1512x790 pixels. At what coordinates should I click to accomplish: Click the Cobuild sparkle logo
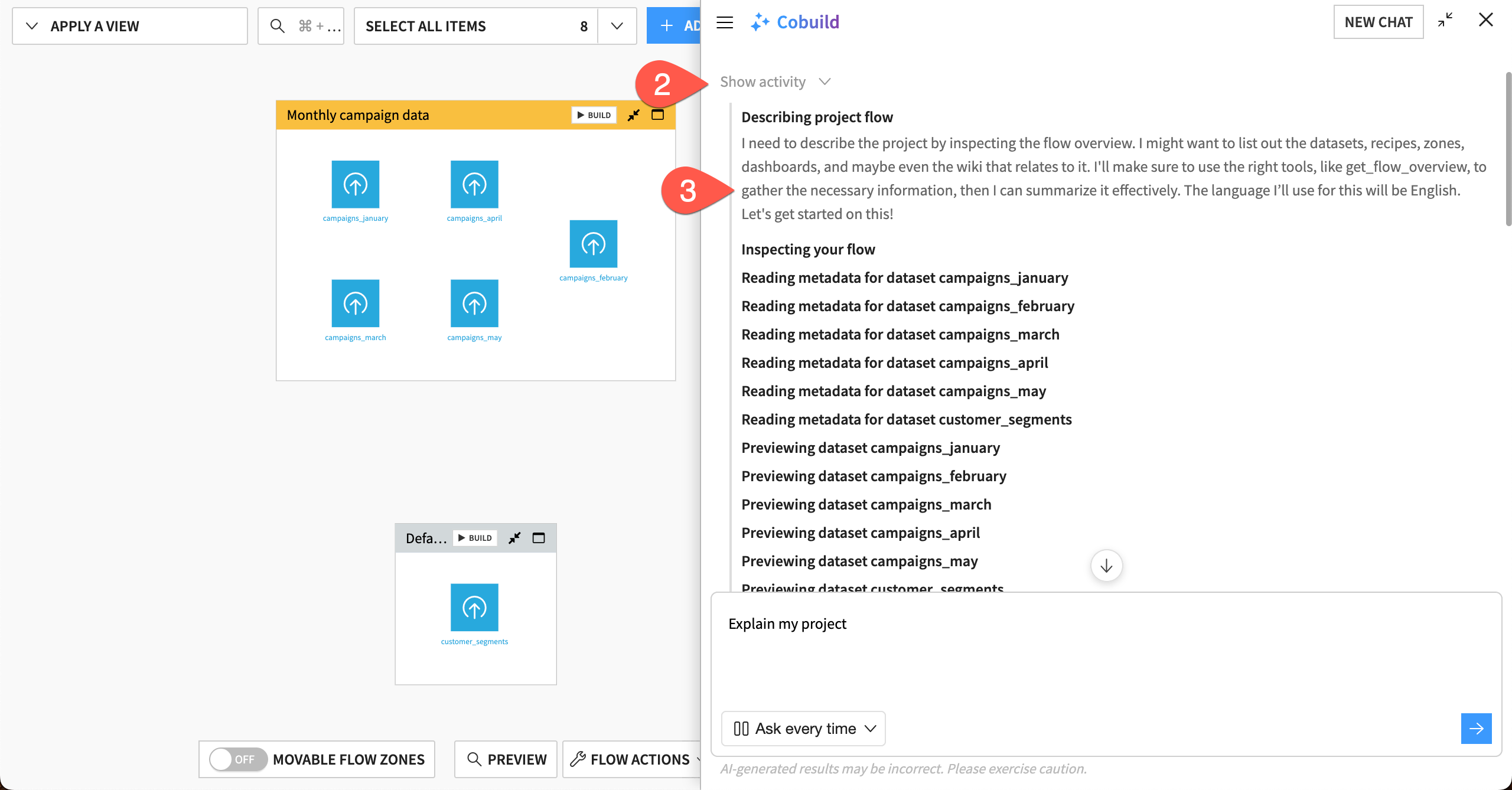[x=760, y=22]
